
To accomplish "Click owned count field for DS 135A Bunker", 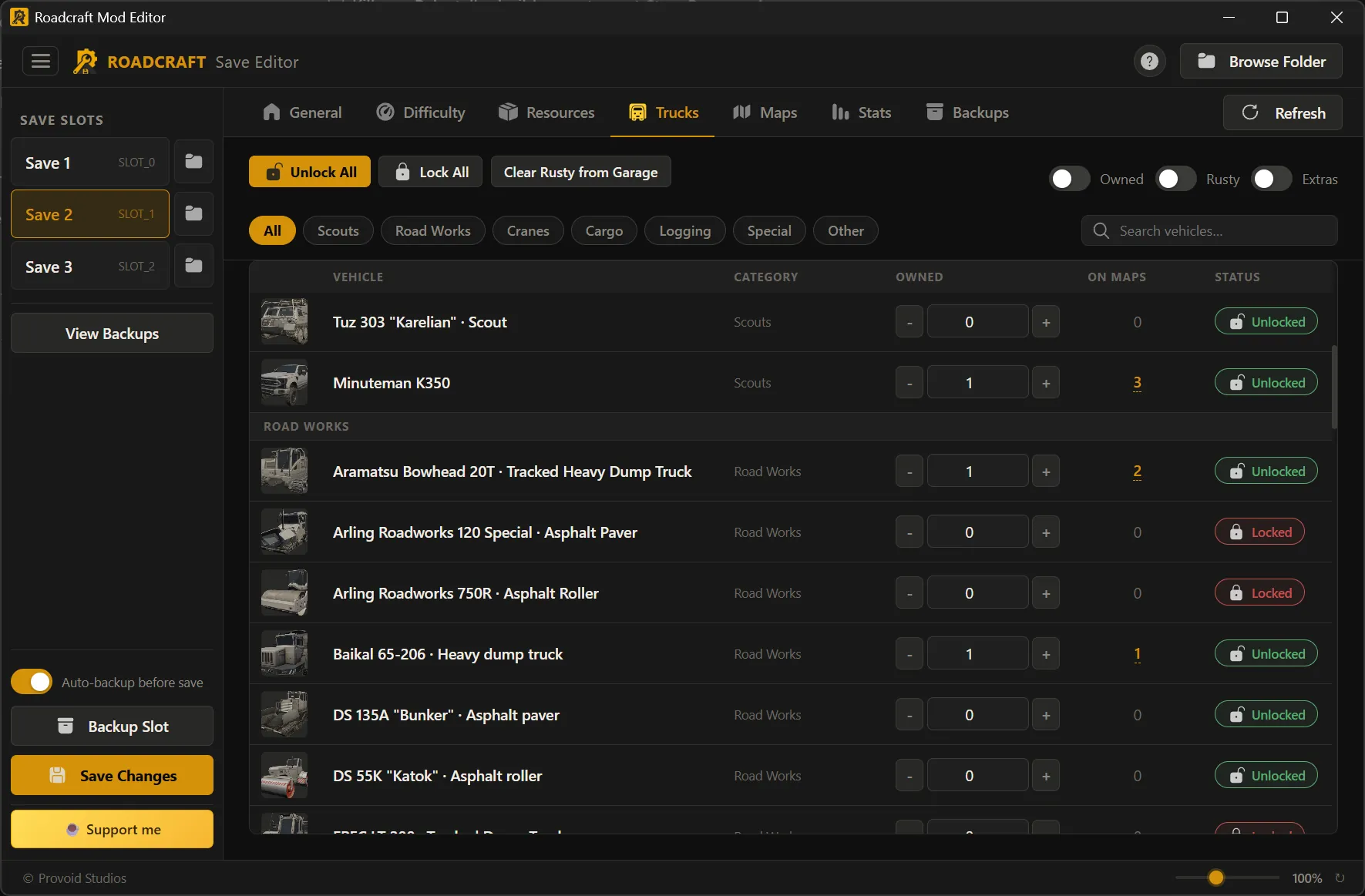I will coord(977,715).
